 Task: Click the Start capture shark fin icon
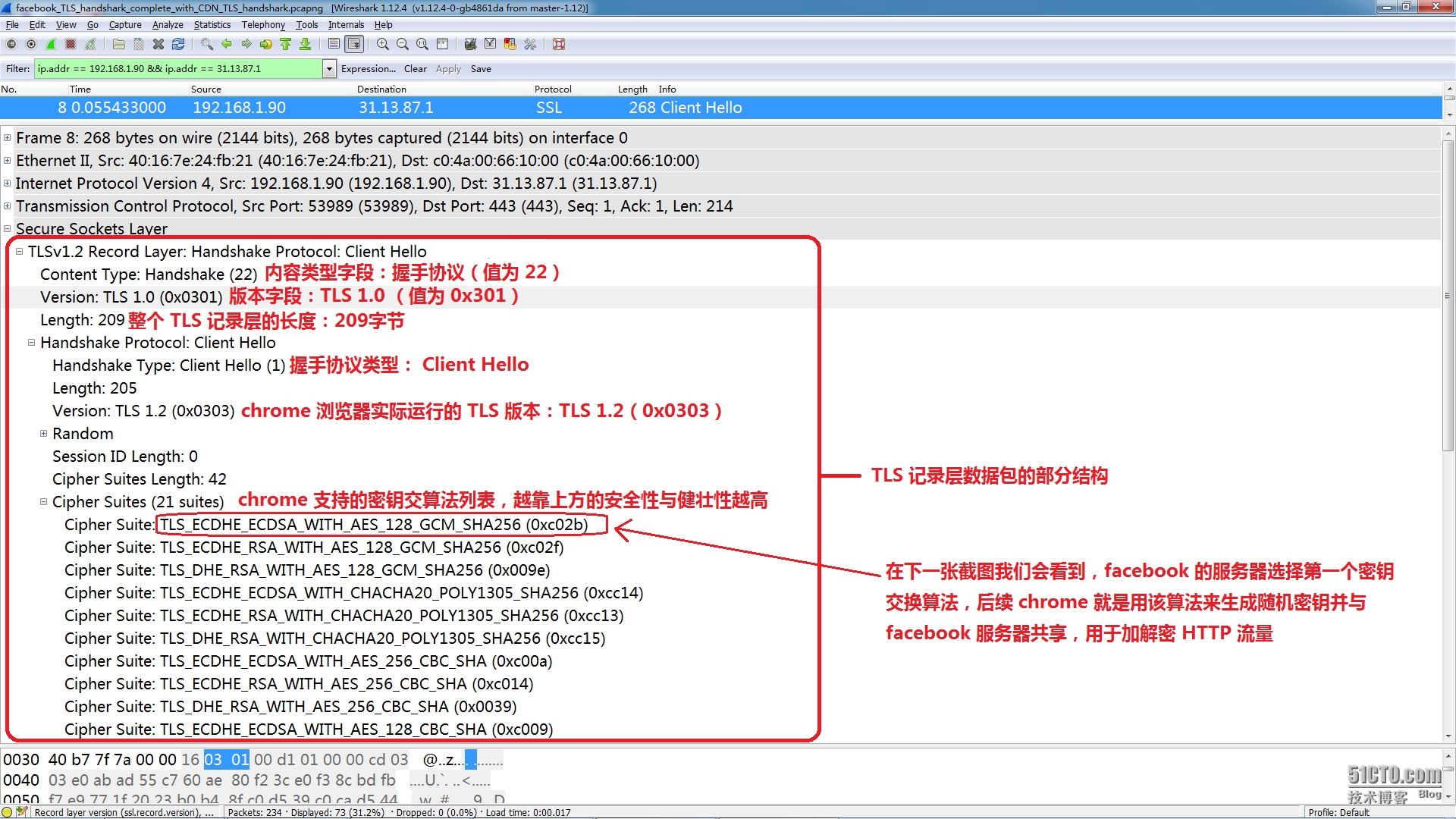coord(51,44)
